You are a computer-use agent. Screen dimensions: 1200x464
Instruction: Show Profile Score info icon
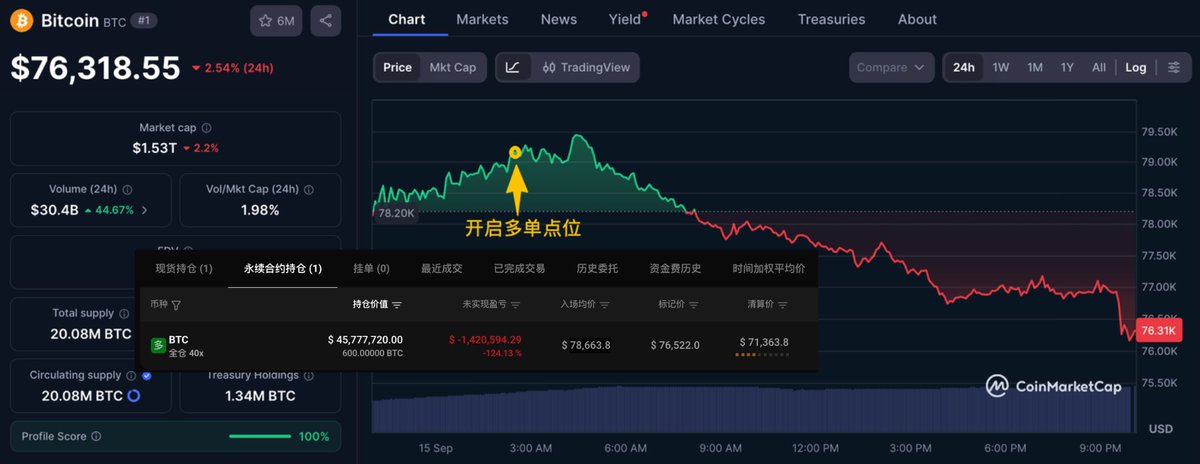[x=94, y=437]
